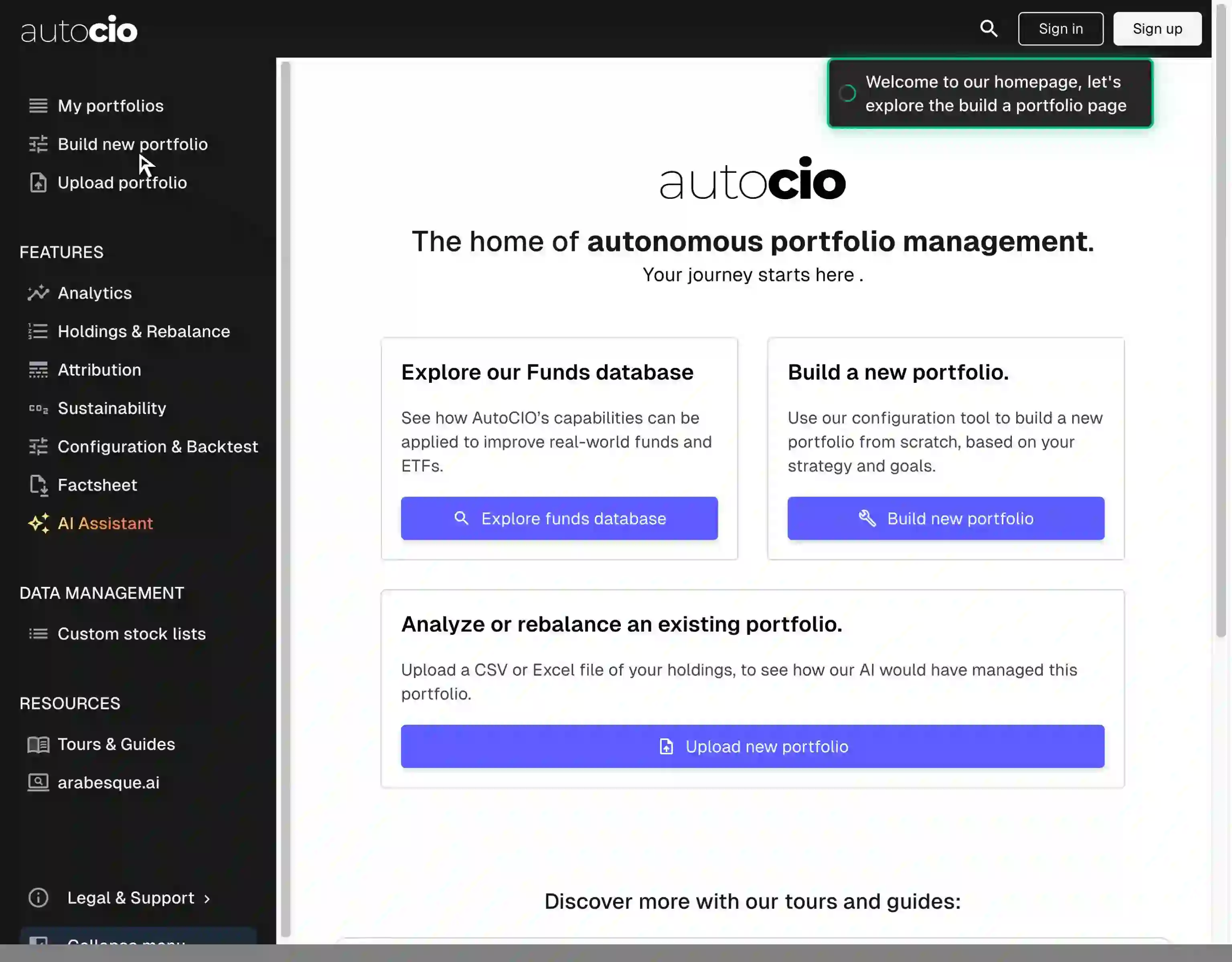1232x962 pixels.
Task: Click the Explore funds database button
Action: tap(559, 518)
